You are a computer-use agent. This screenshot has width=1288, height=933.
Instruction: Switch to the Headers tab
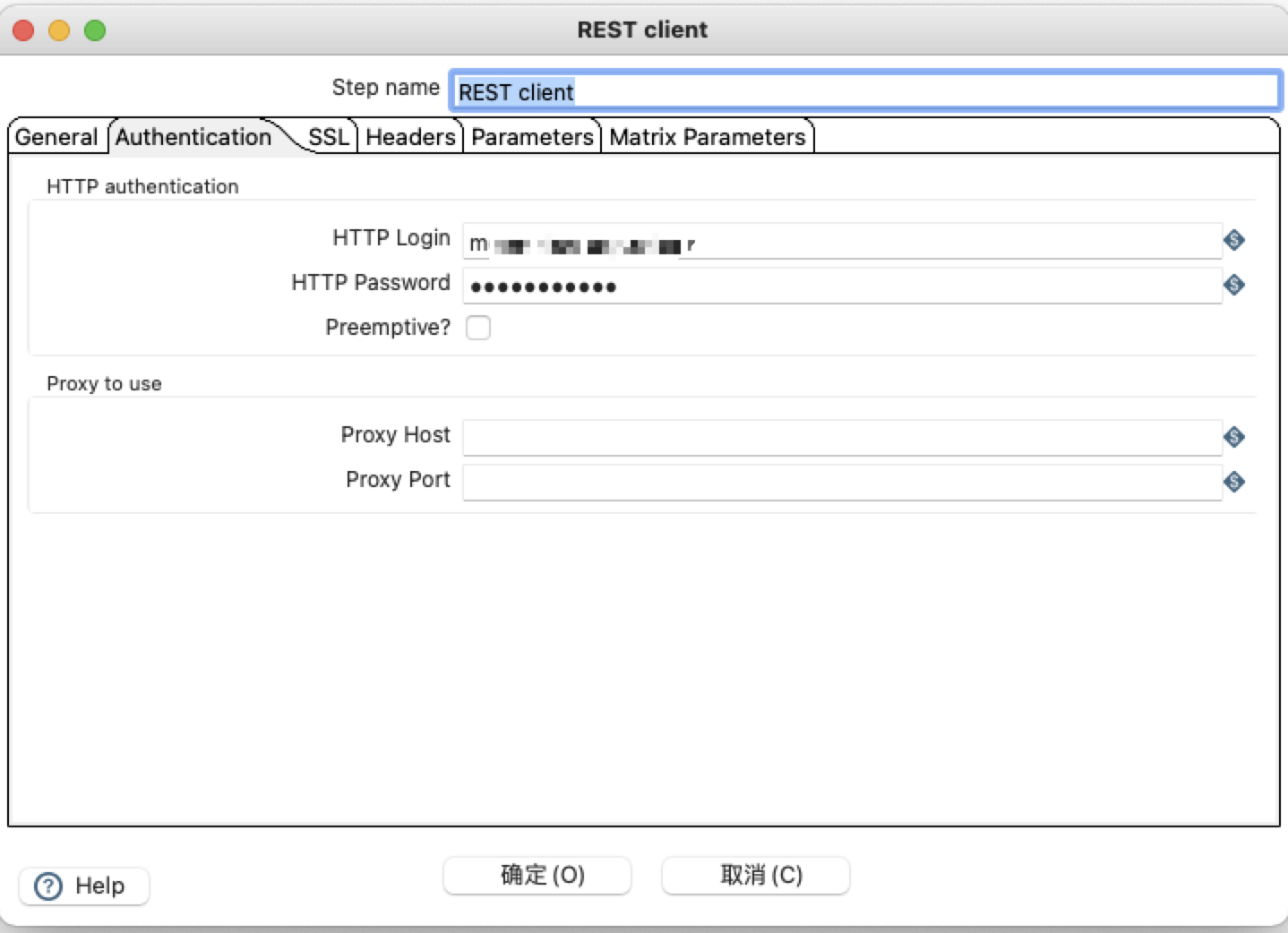click(x=409, y=136)
